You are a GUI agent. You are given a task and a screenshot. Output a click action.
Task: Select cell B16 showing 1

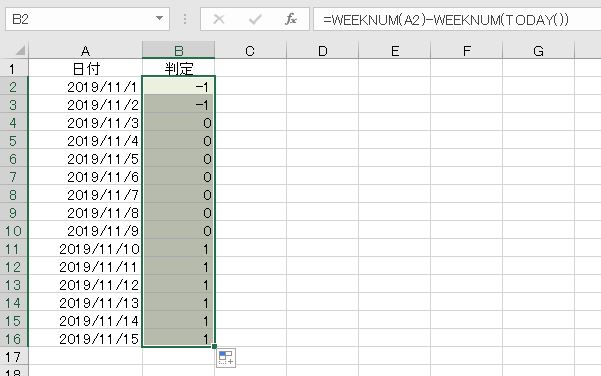point(178,338)
